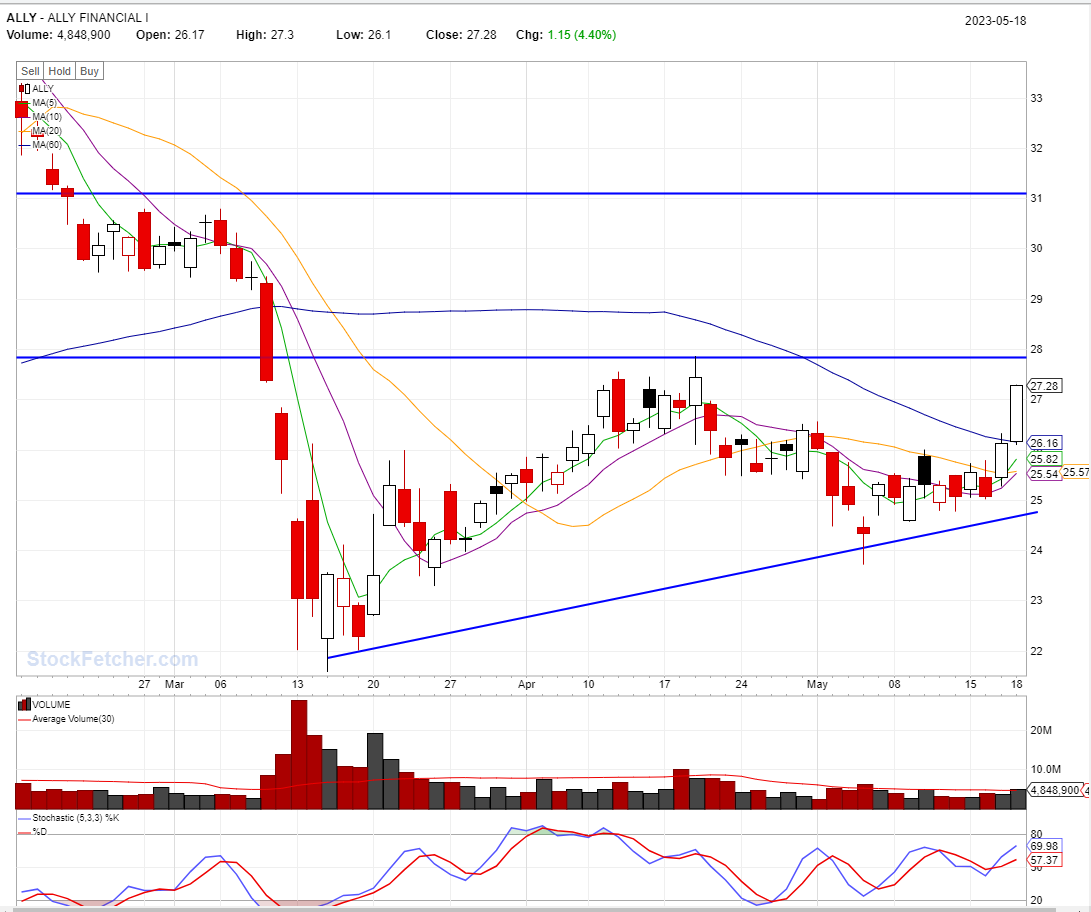Click the Sell button

[x=30, y=71]
